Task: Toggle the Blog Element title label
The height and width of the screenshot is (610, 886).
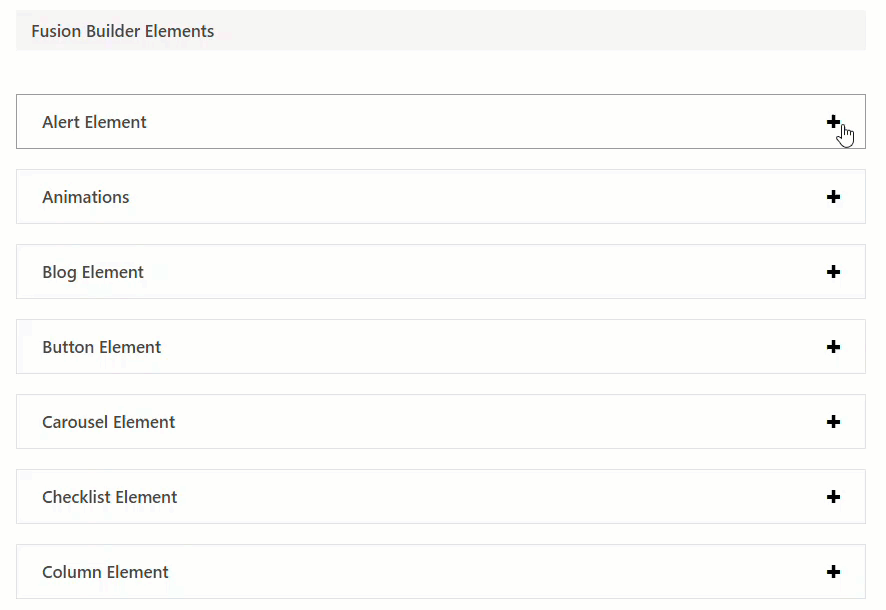Action: click(93, 272)
